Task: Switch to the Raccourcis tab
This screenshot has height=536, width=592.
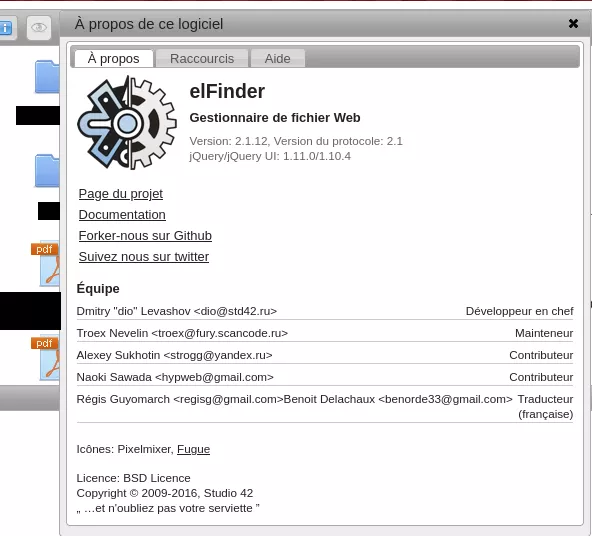Action: pyautogui.click(x=202, y=59)
